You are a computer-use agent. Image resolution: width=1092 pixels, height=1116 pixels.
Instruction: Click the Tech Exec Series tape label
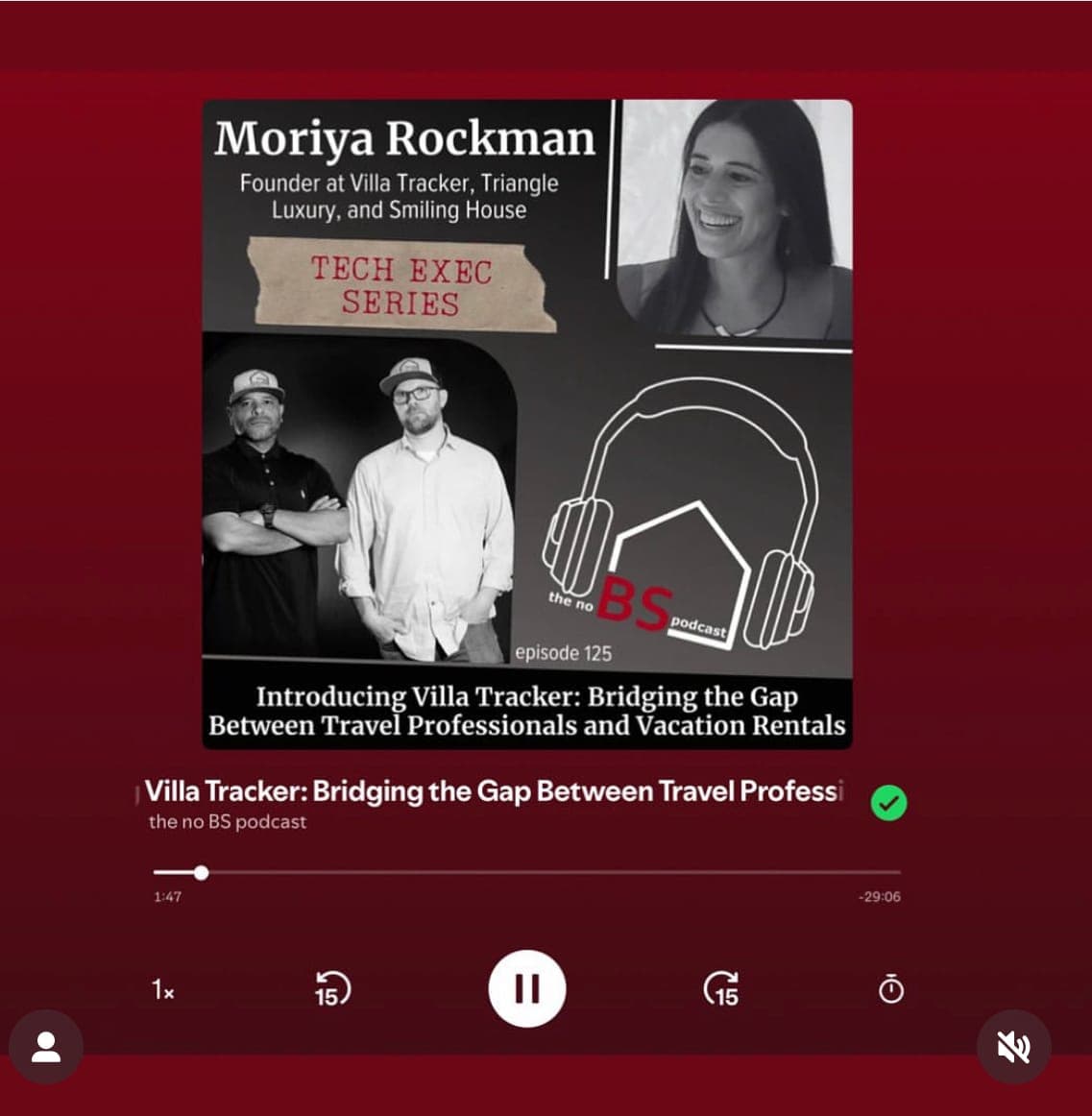401,285
